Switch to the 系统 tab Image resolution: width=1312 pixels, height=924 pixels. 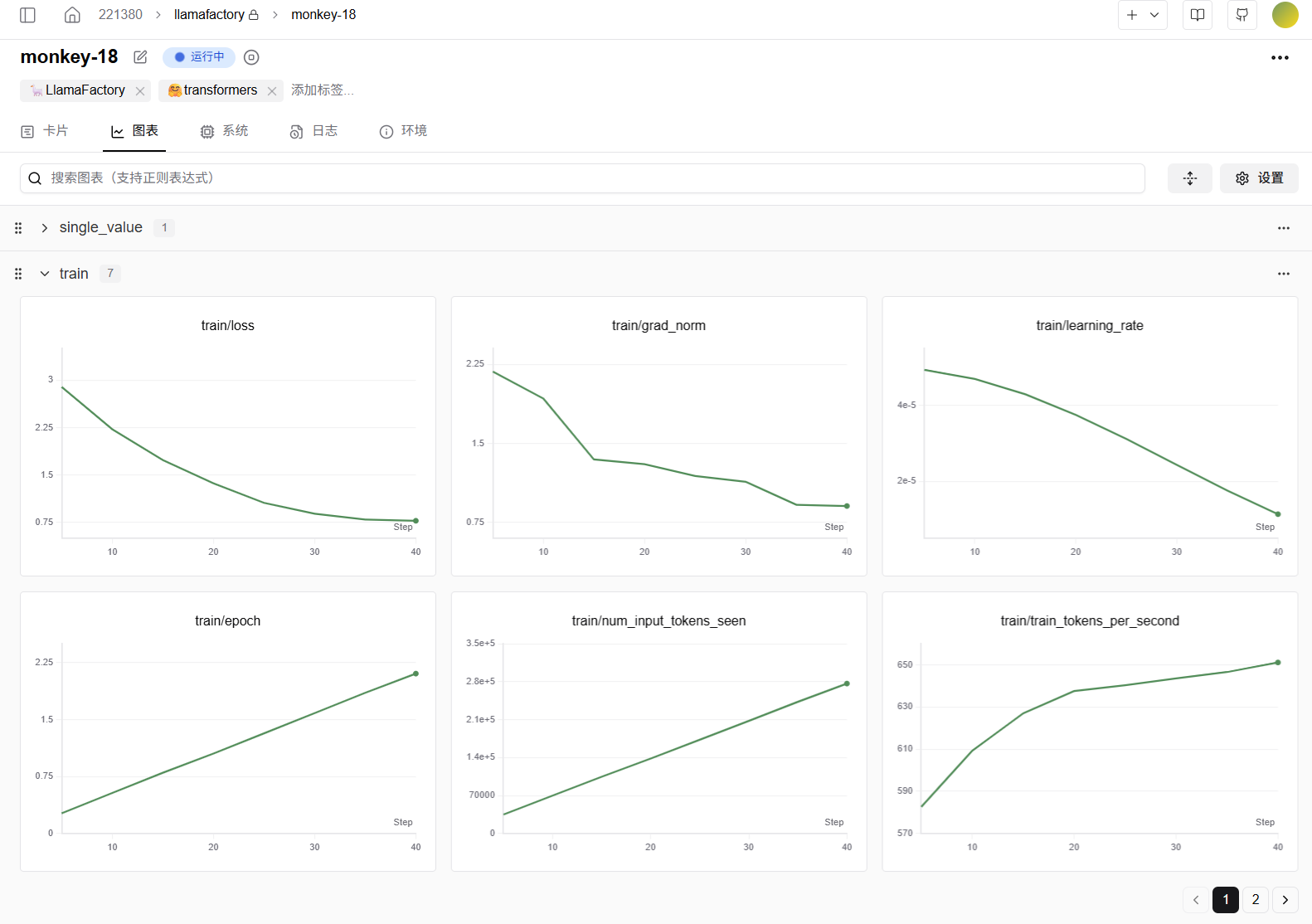pyautogui.click(x=224, y=131)
